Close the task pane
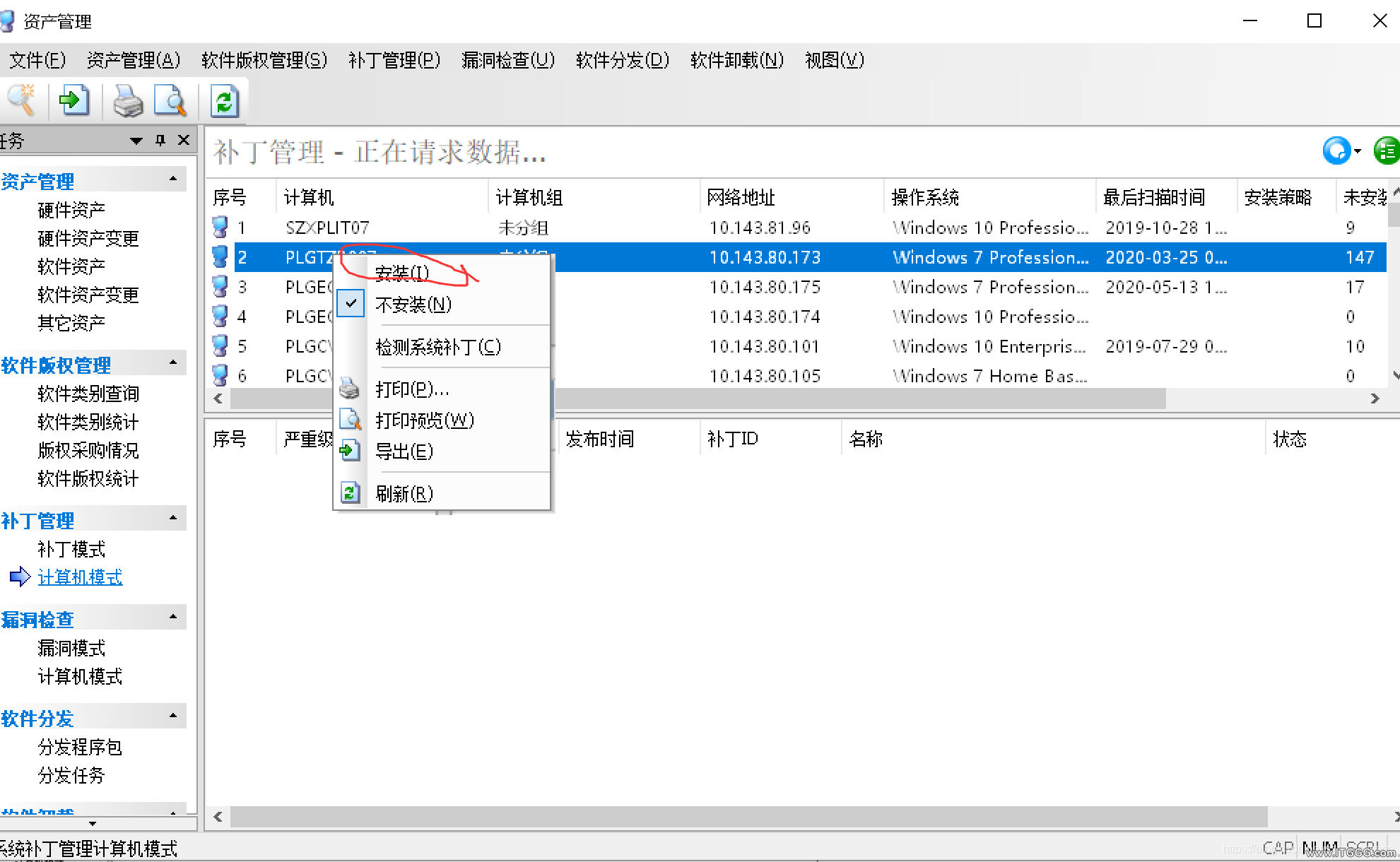Image resolution: width=1400 pixels, height=862 pixels. pos(184,140)
